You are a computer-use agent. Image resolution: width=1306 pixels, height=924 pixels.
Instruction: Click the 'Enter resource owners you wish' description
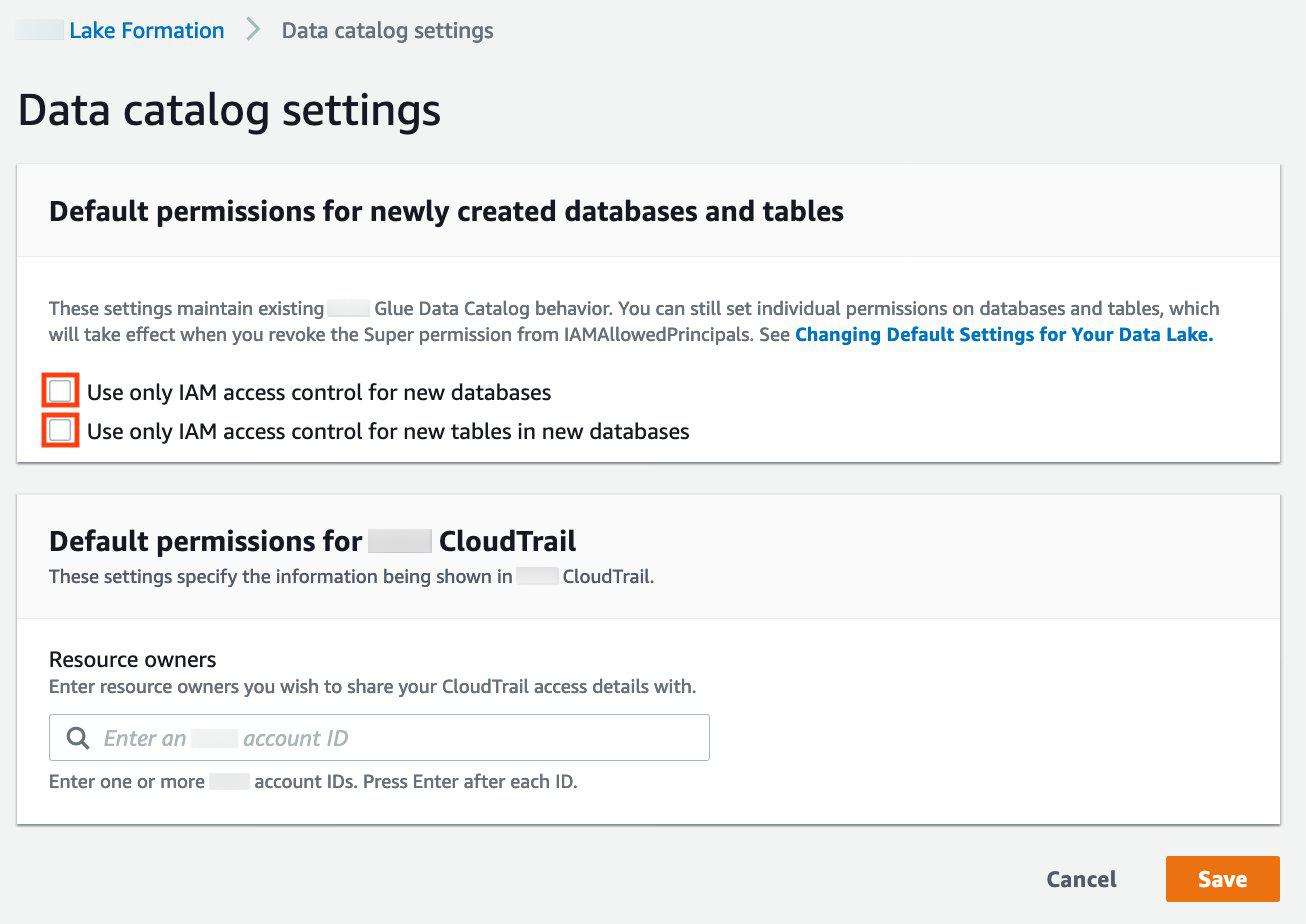[x=372, y=687]
